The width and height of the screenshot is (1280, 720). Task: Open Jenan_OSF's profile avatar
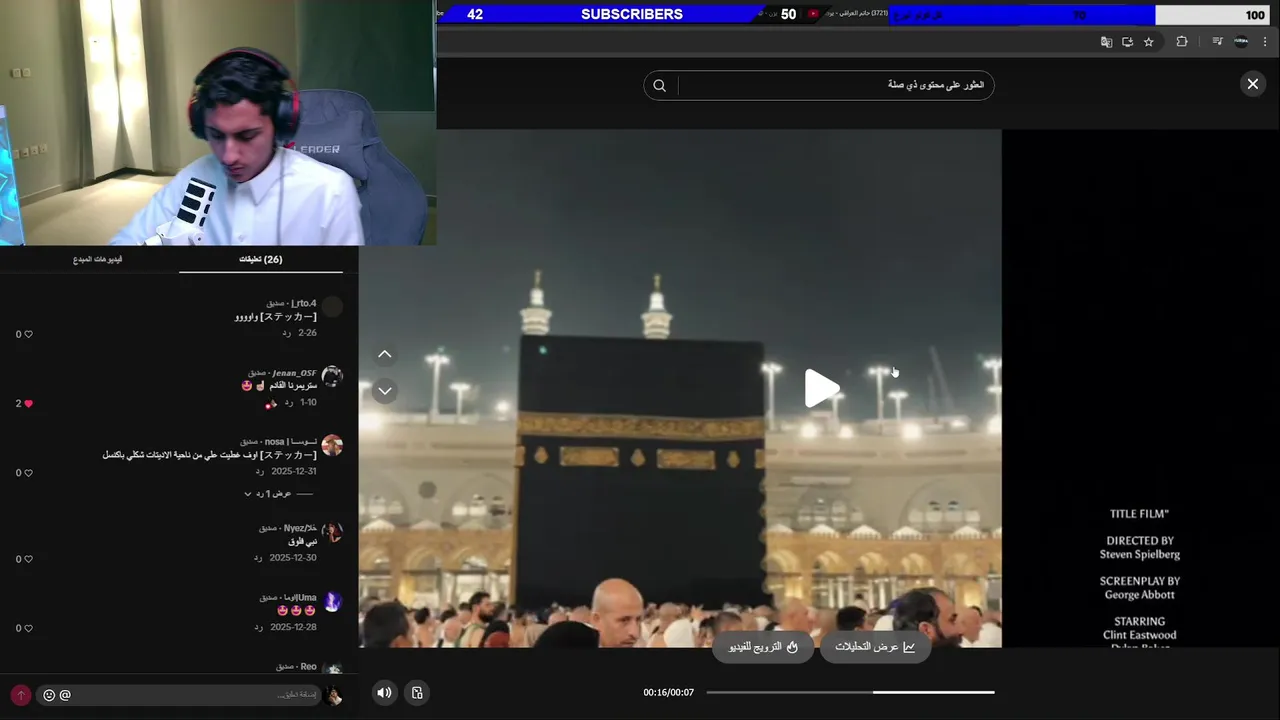[332, 377]
